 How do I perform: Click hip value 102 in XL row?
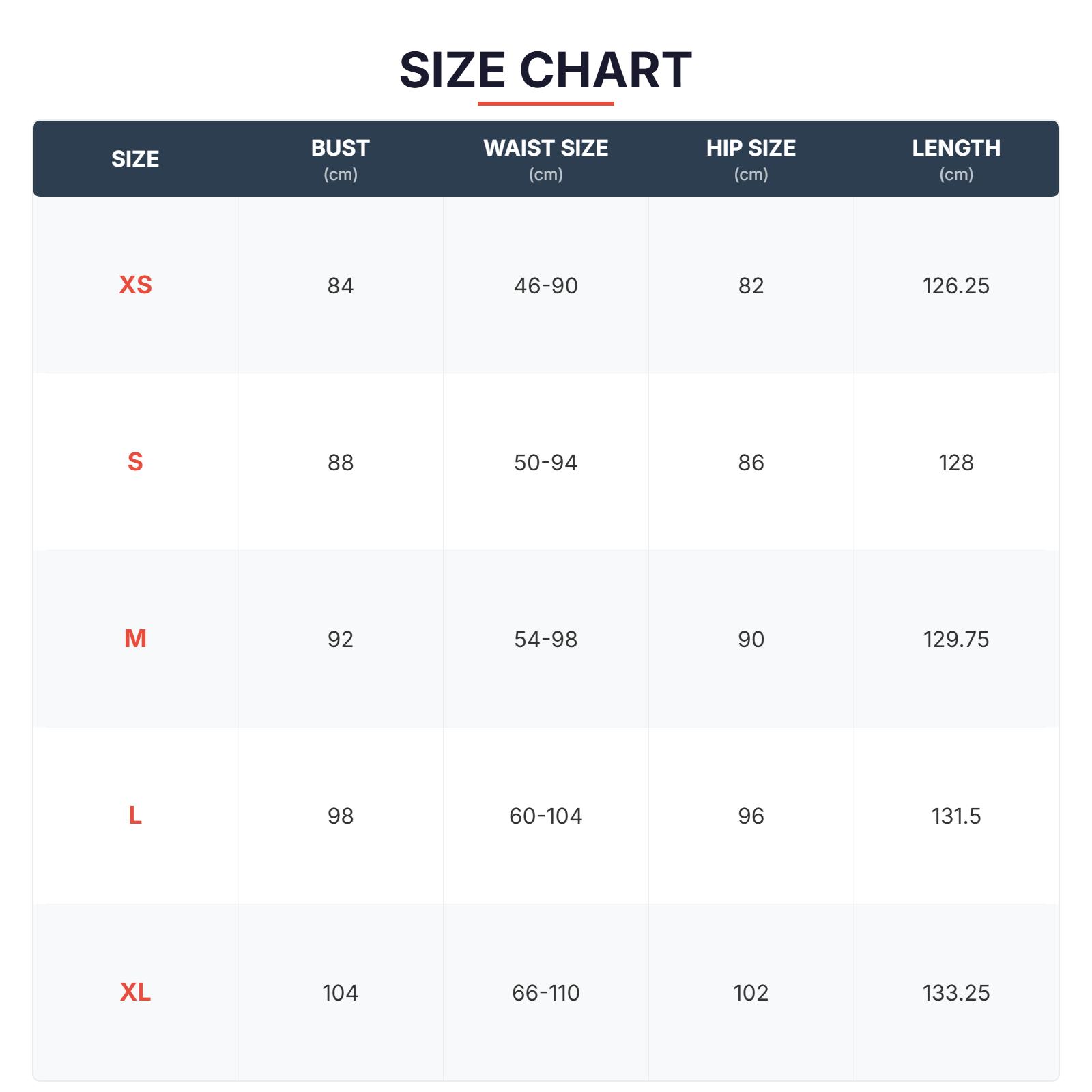[x=751, y=993]
